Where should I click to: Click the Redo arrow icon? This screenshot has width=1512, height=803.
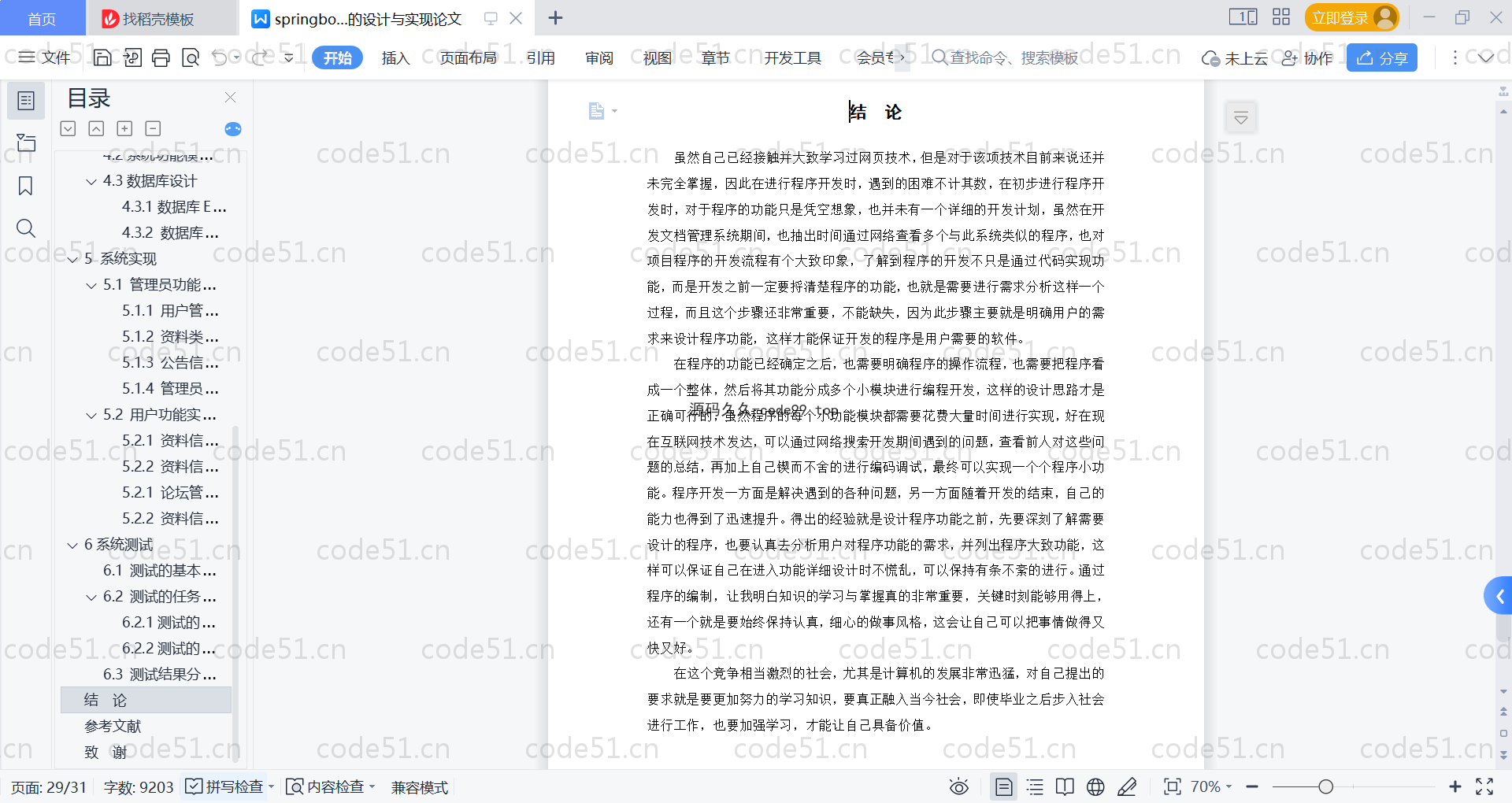[x=260, y=57]
